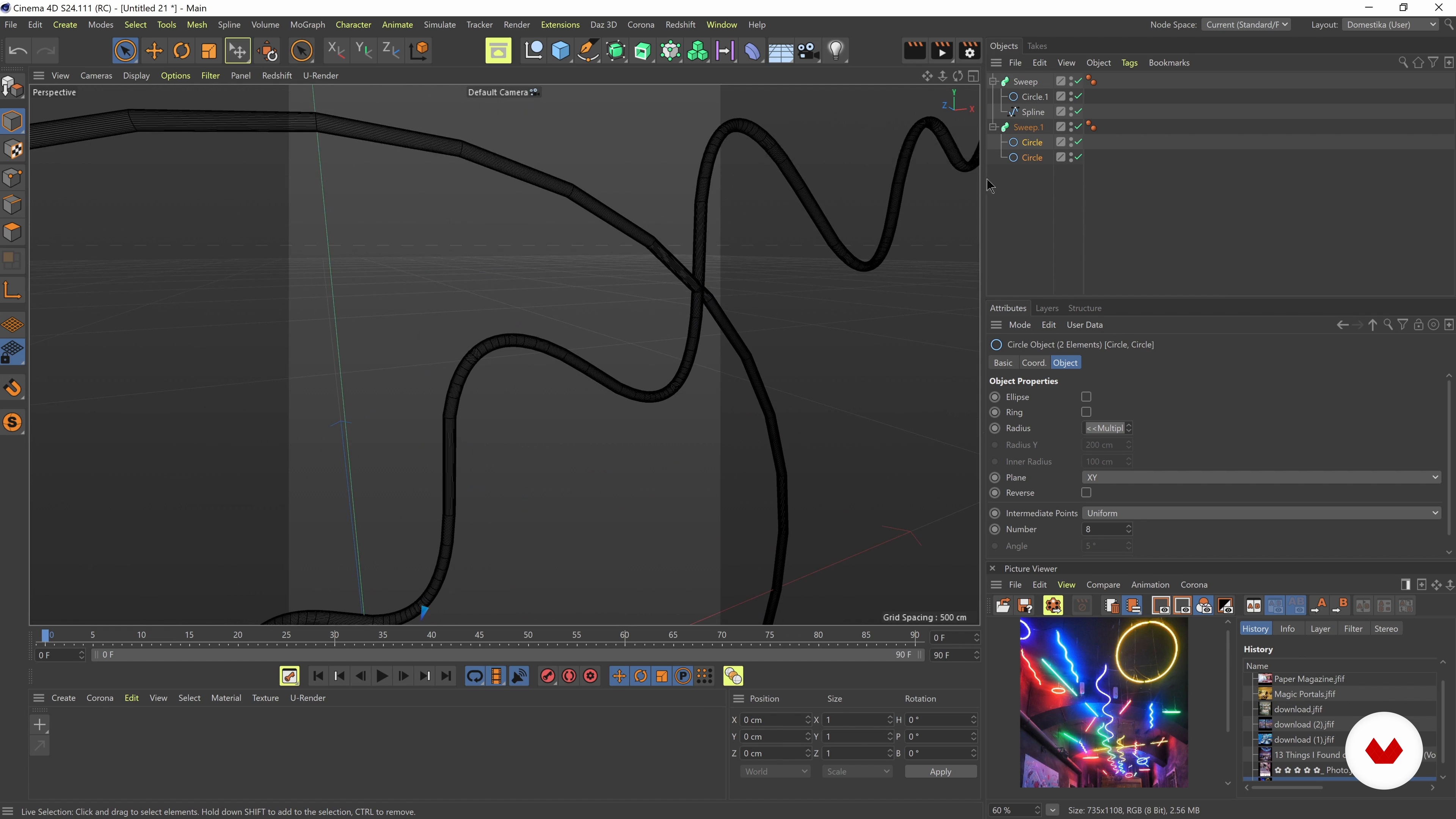The height and width of the screenshot is (819, 1456).
Task: Click the Position X input field
Action: (773, 720)
